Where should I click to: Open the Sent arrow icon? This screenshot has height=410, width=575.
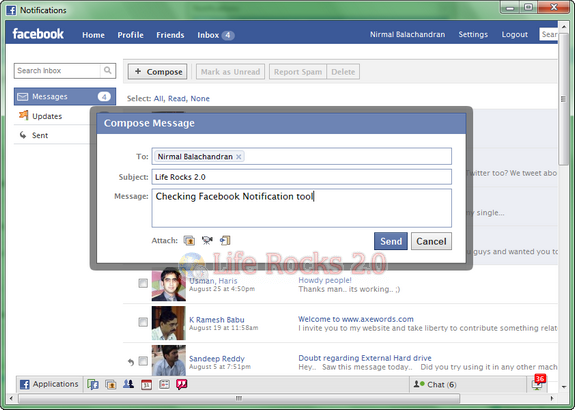tap(23, 135)
